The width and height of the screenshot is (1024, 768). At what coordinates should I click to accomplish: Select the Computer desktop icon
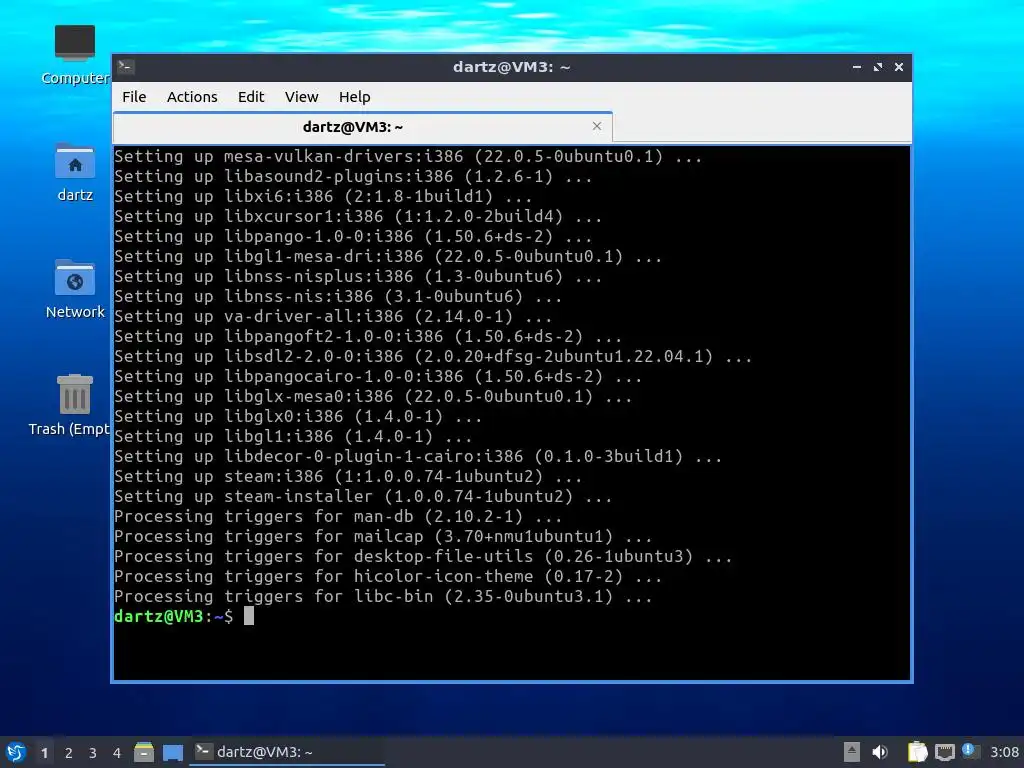(x=75, y=55)
